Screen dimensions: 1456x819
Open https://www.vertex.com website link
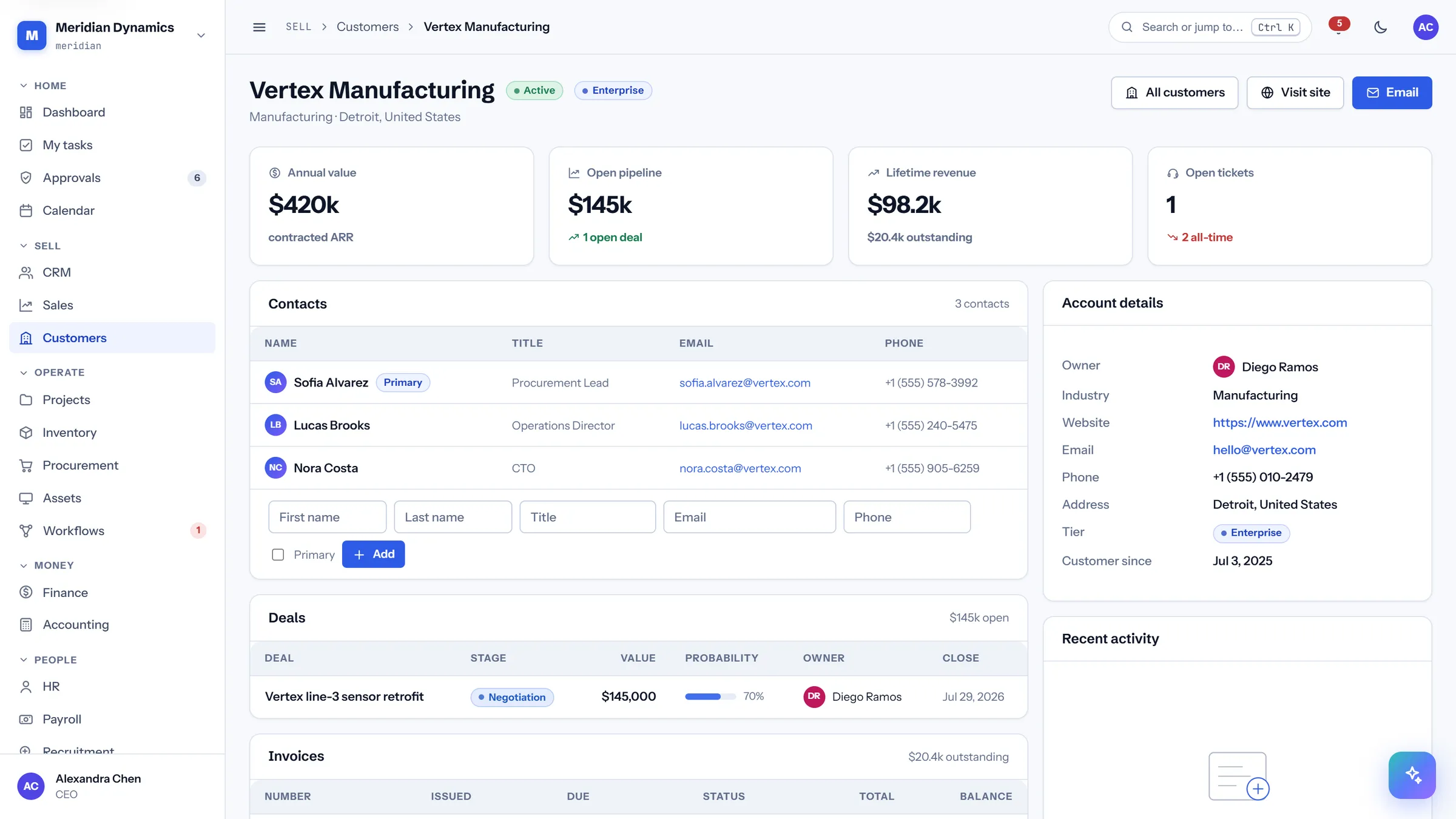1280,423
